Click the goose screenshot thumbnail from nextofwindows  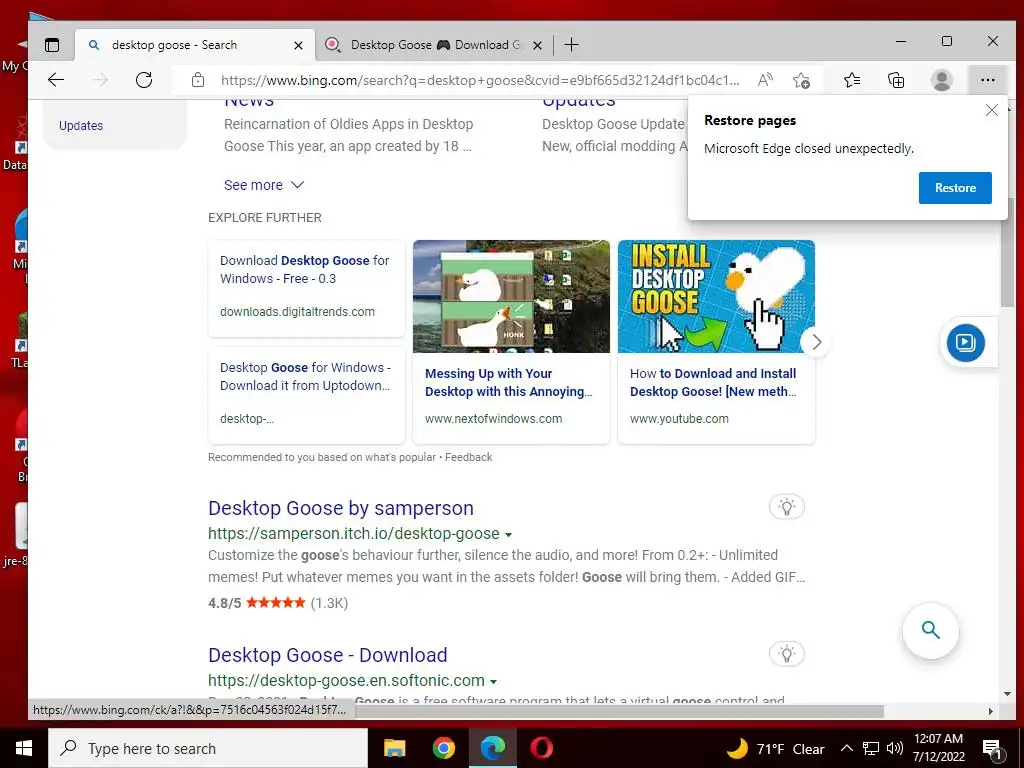tap(511, 296)
